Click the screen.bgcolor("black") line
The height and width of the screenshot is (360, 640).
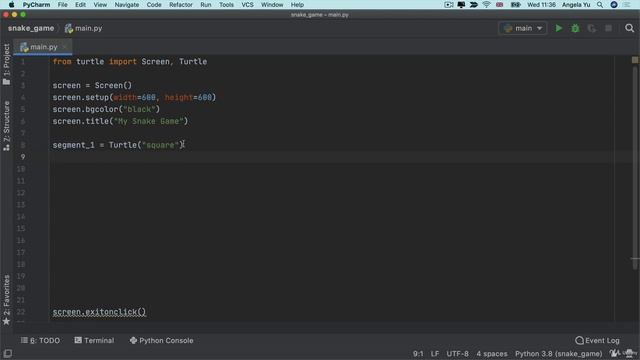(106, 109)
